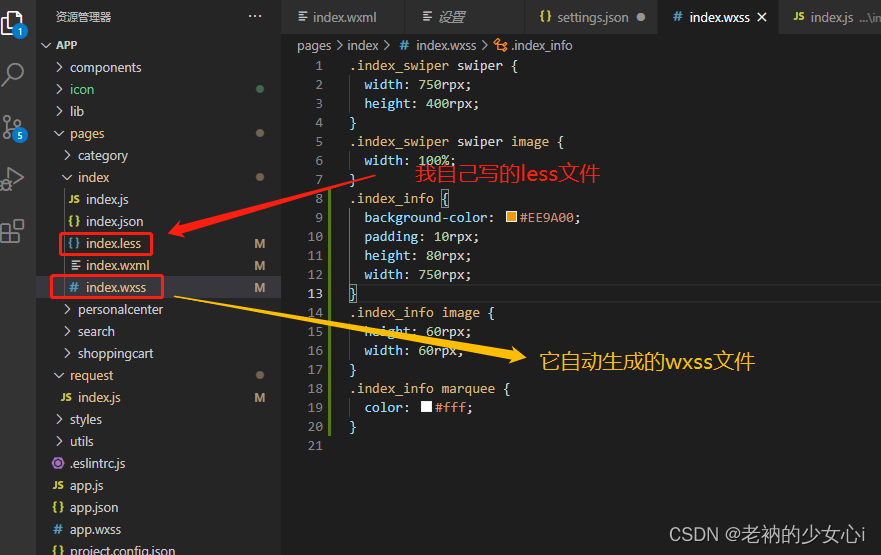Expand the search folder
The image size is (881, 555).
(x=67, y=331)
